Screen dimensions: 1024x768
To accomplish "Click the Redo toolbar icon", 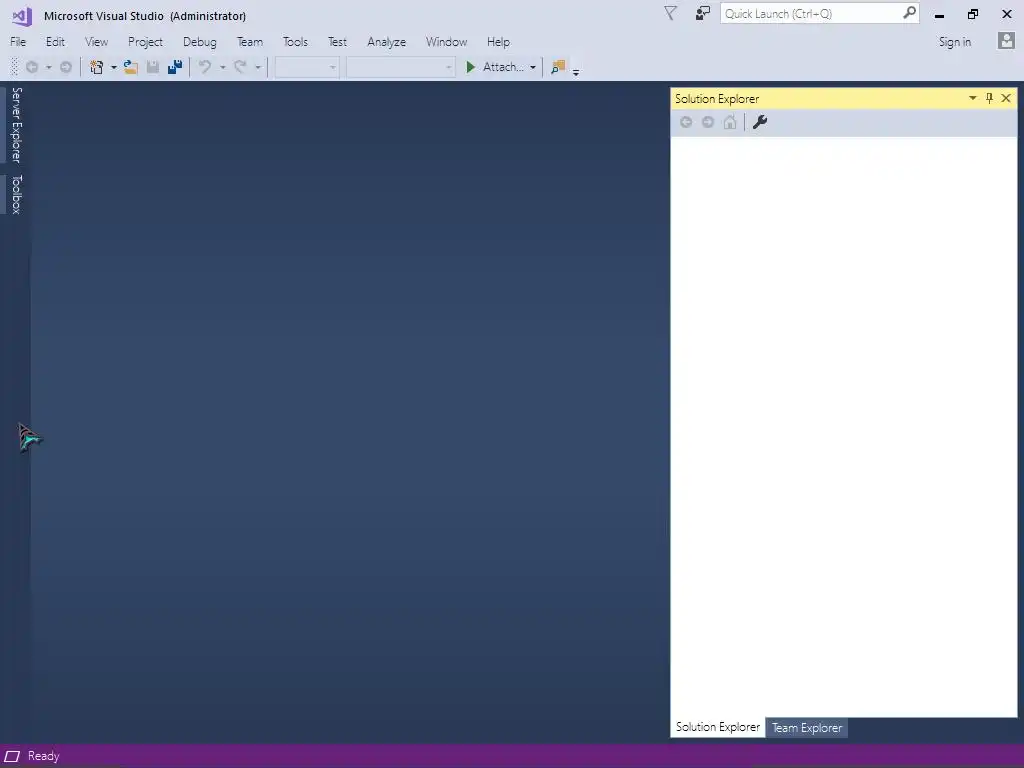I will click(x=240, y=67).
